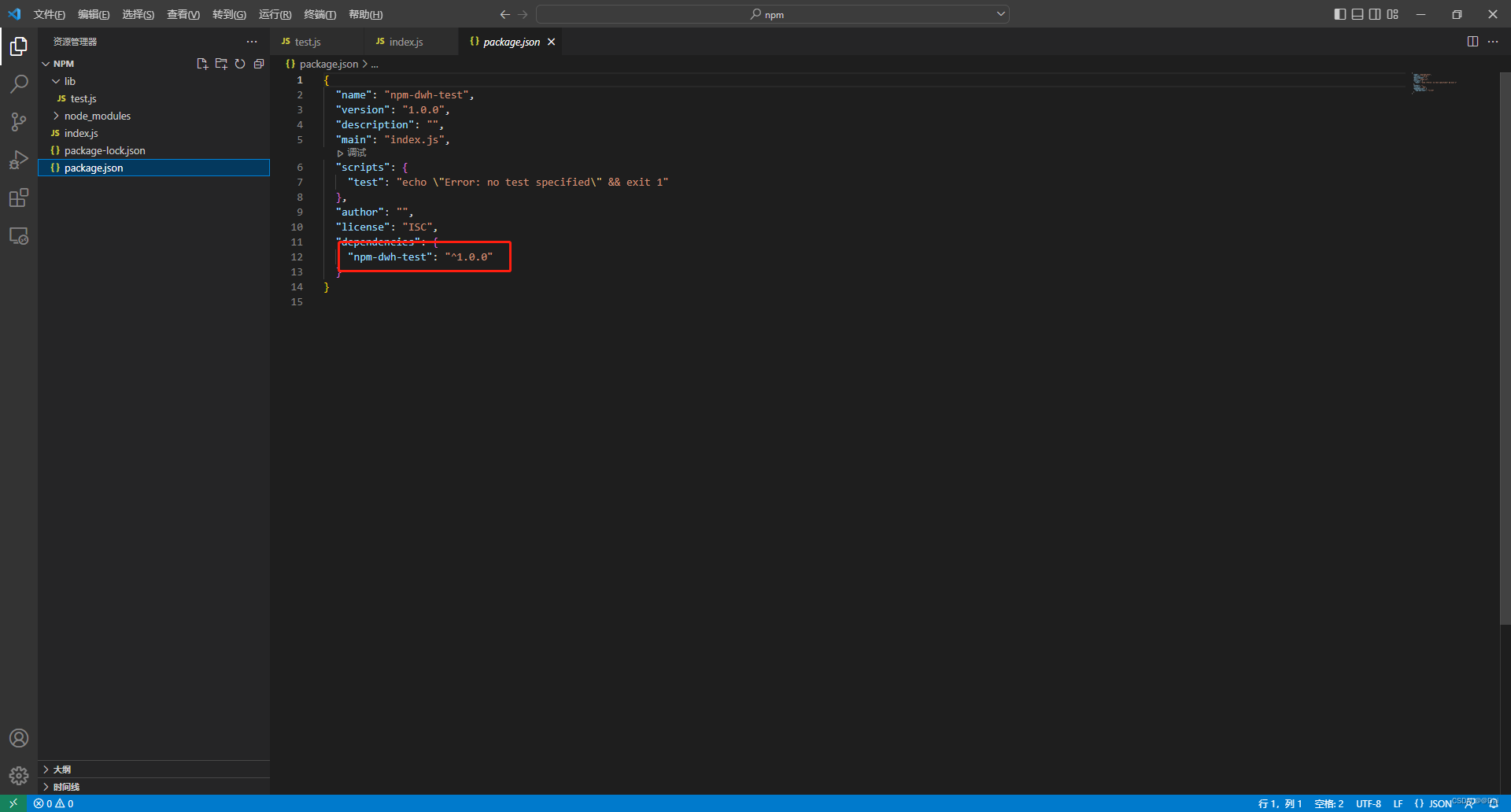Go forward in navigation history
The image size is (1511, 812).
523,14
